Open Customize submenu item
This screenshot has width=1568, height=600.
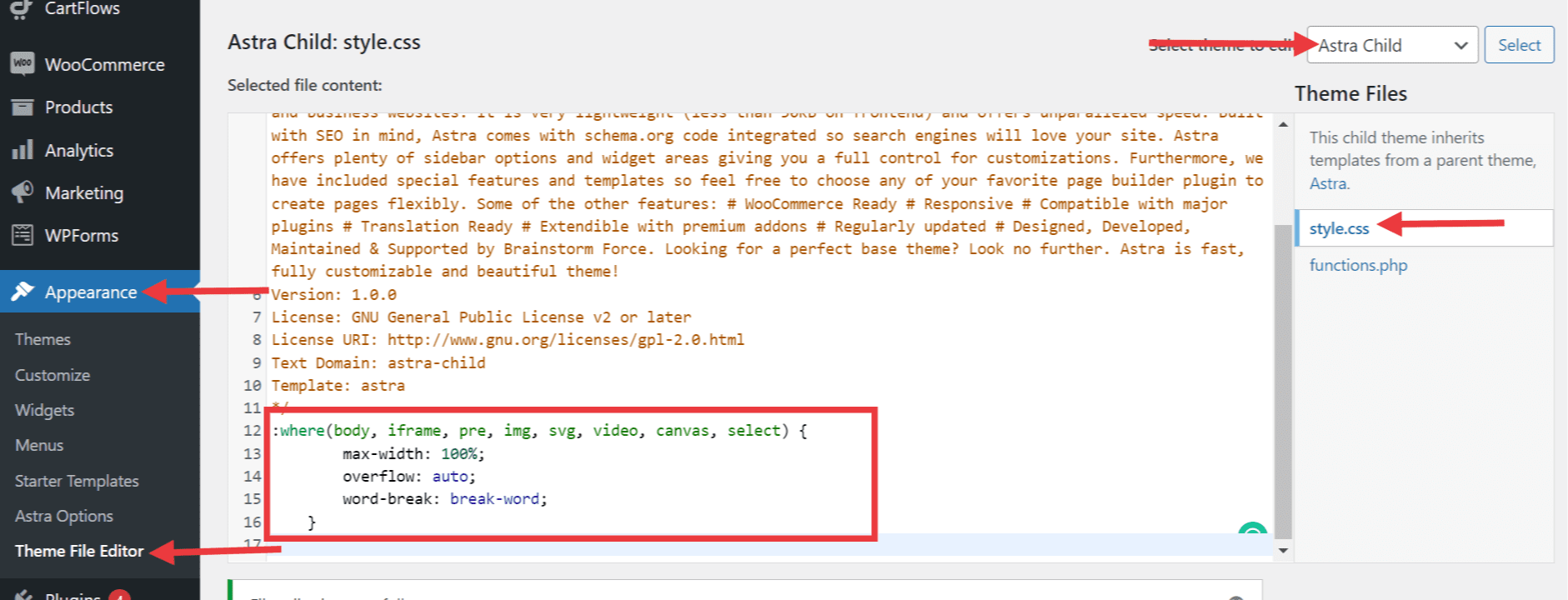[53, 375]
